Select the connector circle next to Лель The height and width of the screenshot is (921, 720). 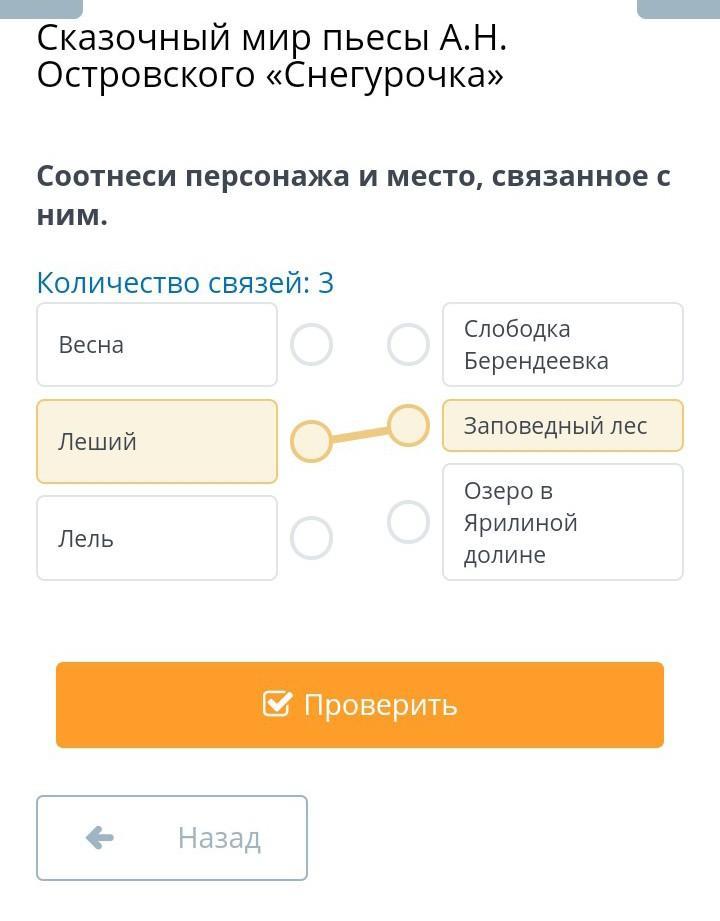pyautogui.click(x=312, y=538)
